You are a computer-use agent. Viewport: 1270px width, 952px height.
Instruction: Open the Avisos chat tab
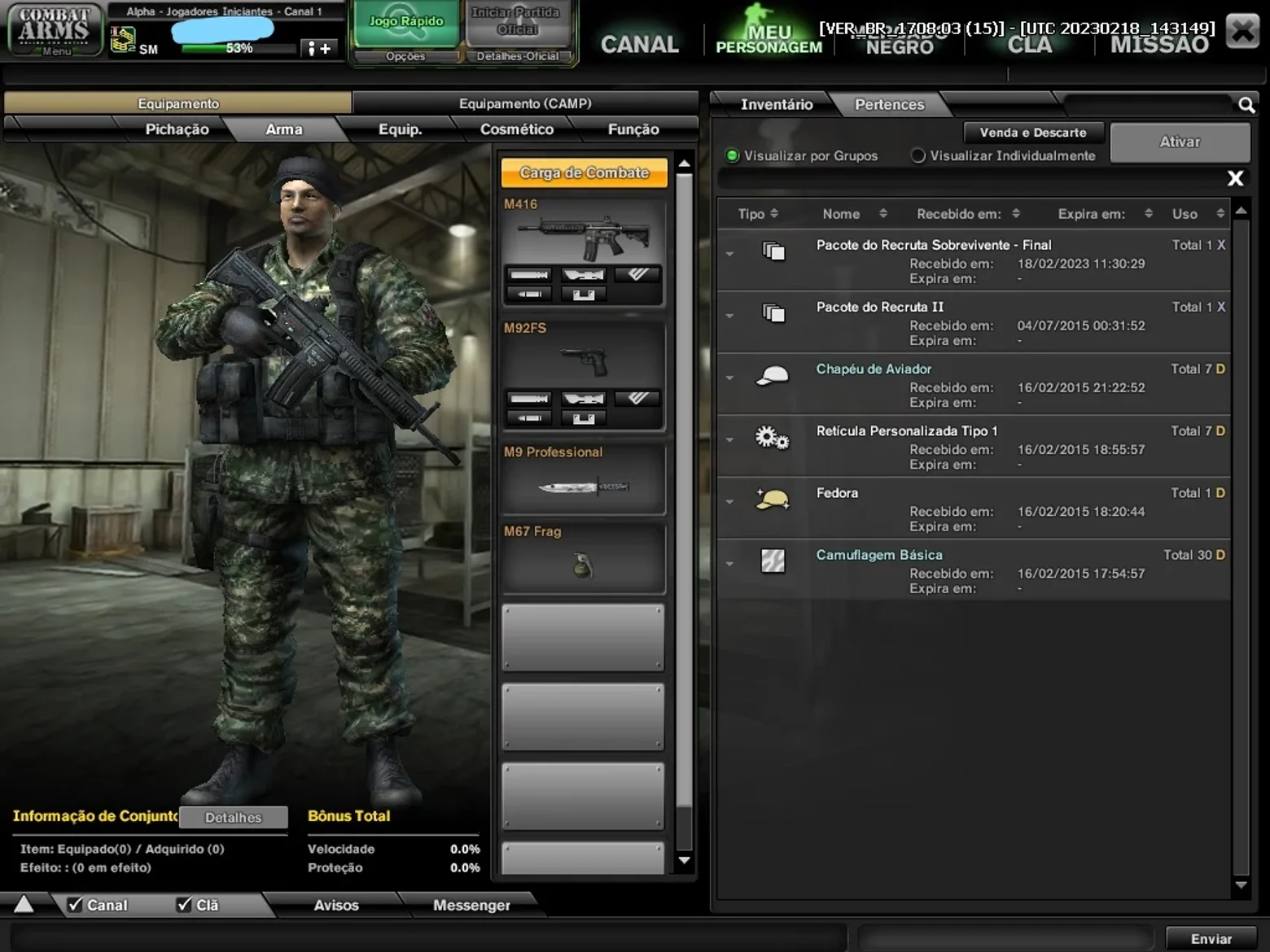coord(336,905)
